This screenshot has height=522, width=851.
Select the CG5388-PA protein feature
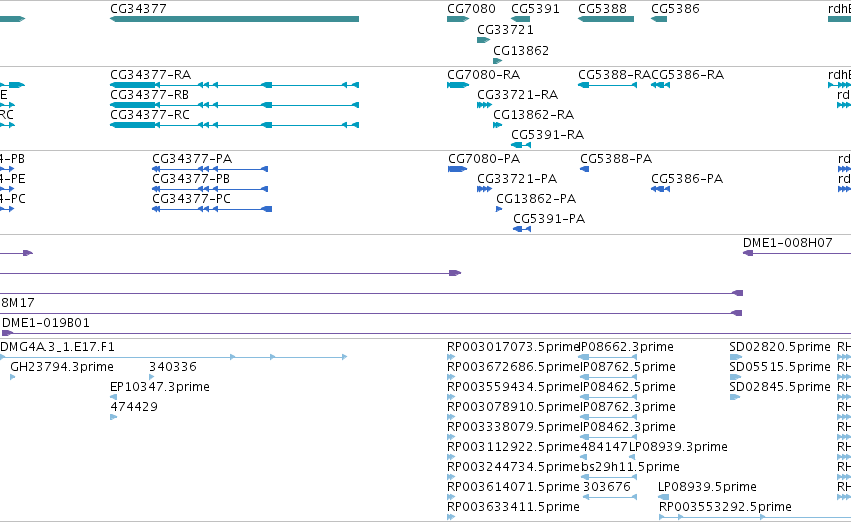click(585, 169)
